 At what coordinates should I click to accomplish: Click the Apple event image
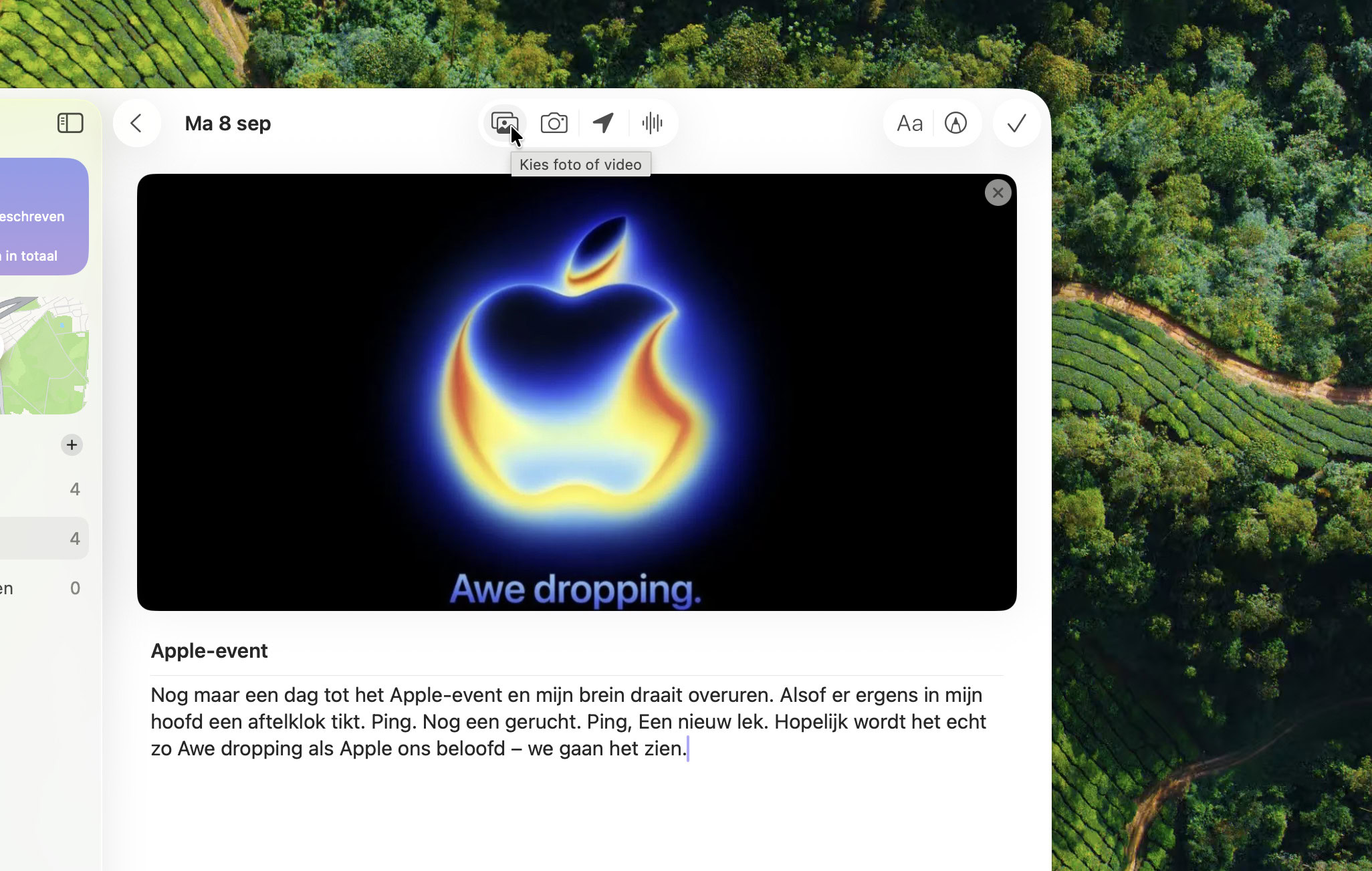(x=576, y=392)
